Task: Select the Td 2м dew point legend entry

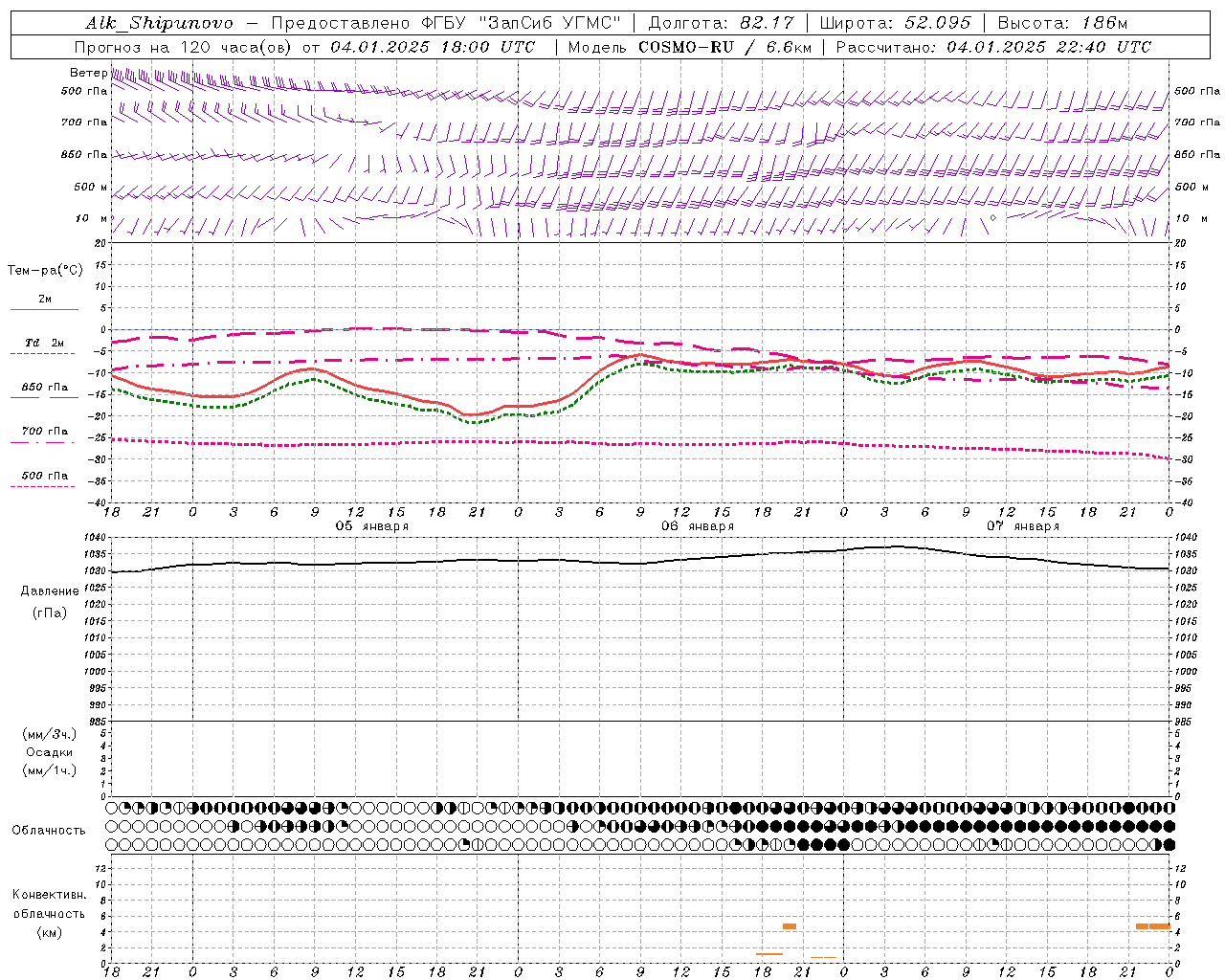Action: coord(45,343)
